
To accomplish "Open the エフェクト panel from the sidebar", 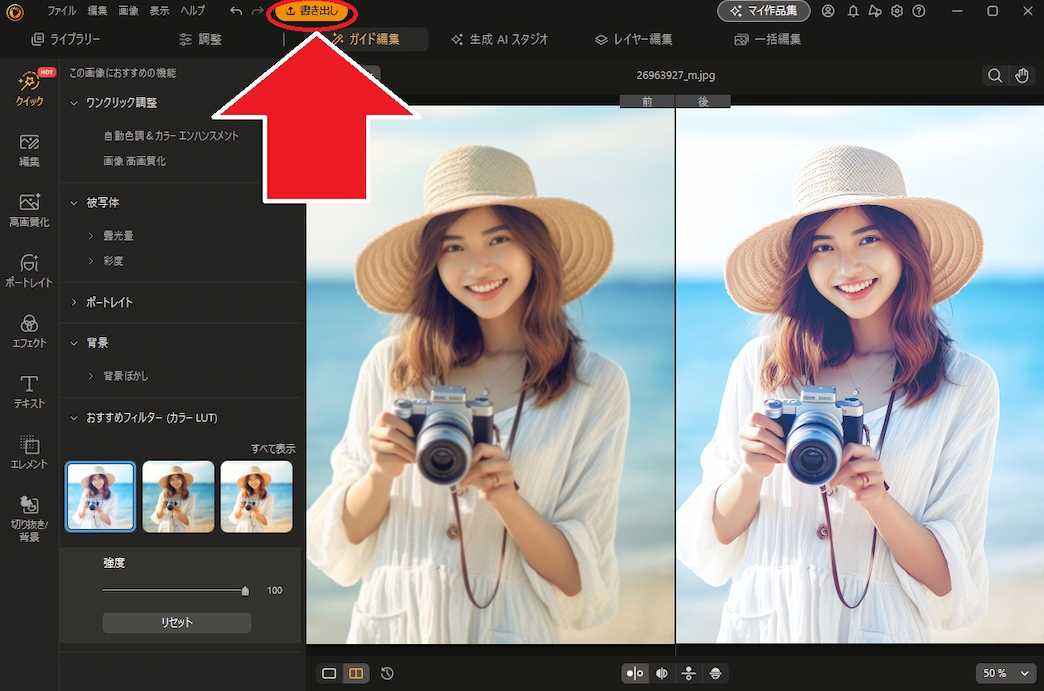I will [x=28, y=330].
